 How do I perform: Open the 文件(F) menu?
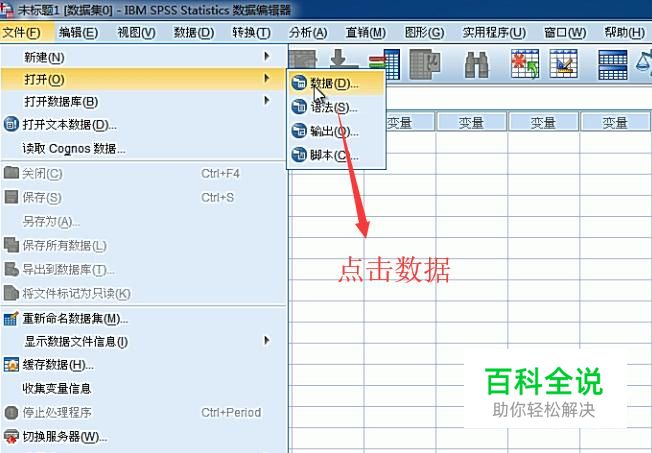tap(22, 32)
